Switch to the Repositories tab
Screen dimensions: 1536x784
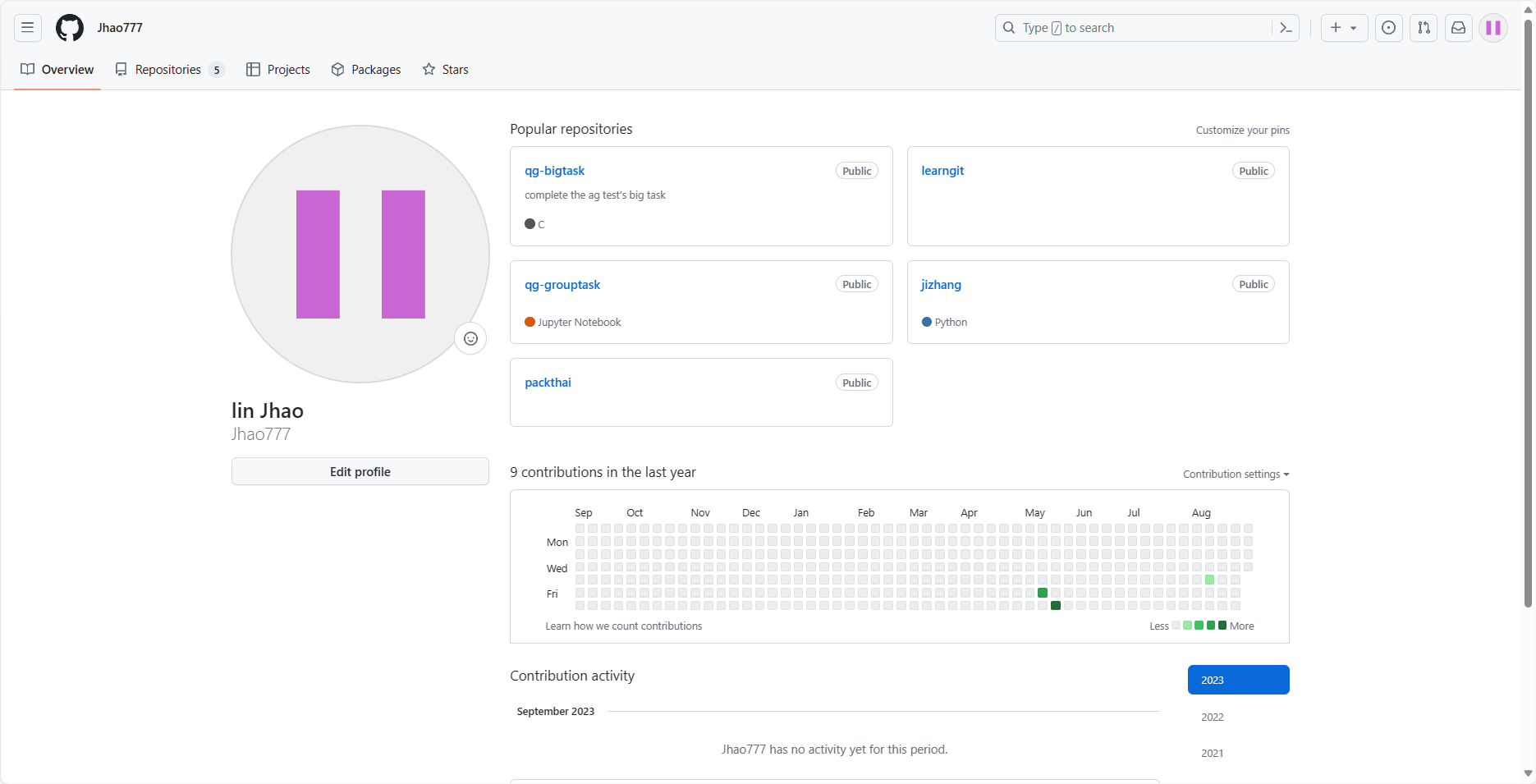[168, 70]
